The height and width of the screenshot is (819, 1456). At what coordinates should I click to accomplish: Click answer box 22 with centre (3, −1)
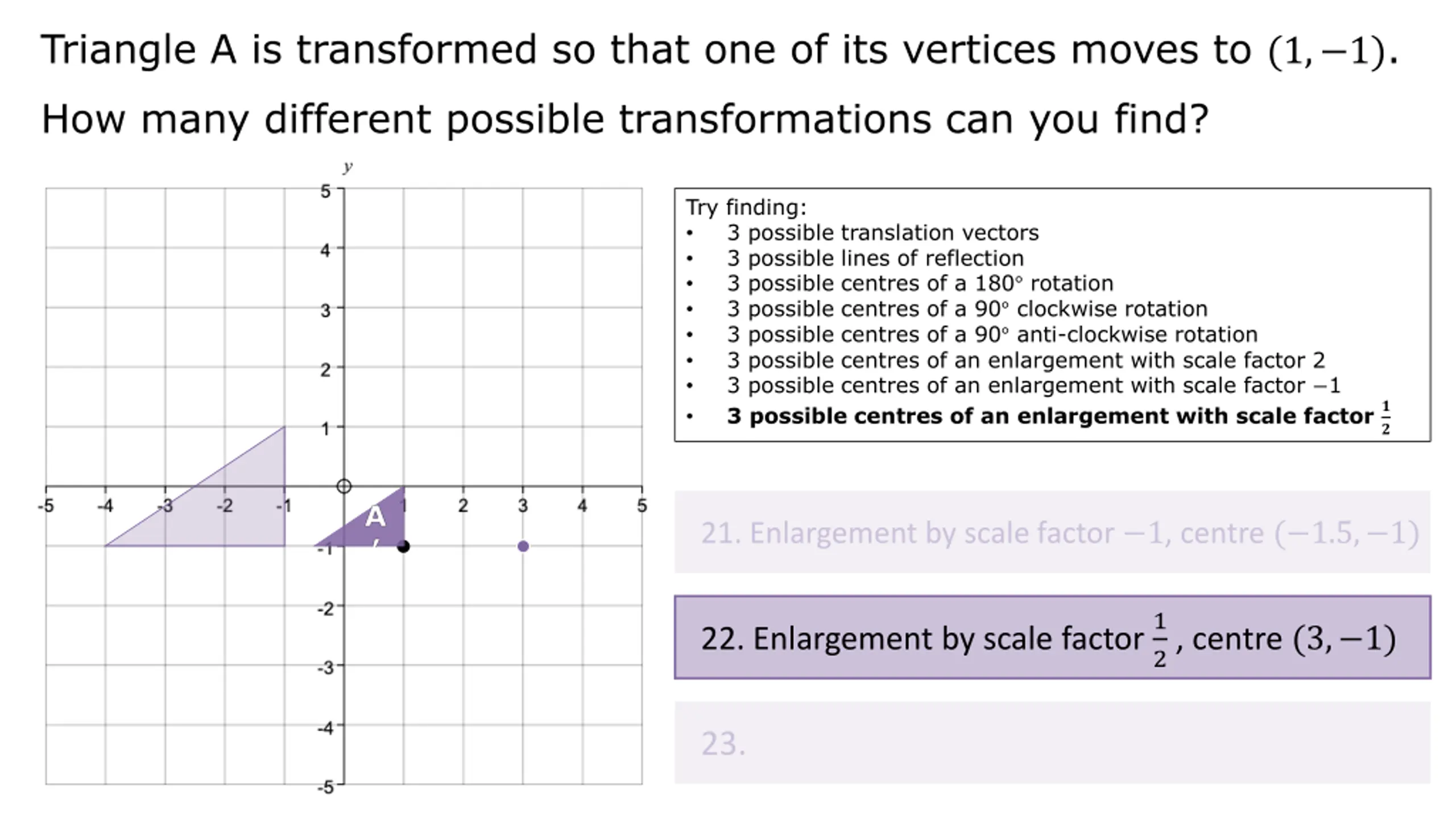(x=1052, y=637)
